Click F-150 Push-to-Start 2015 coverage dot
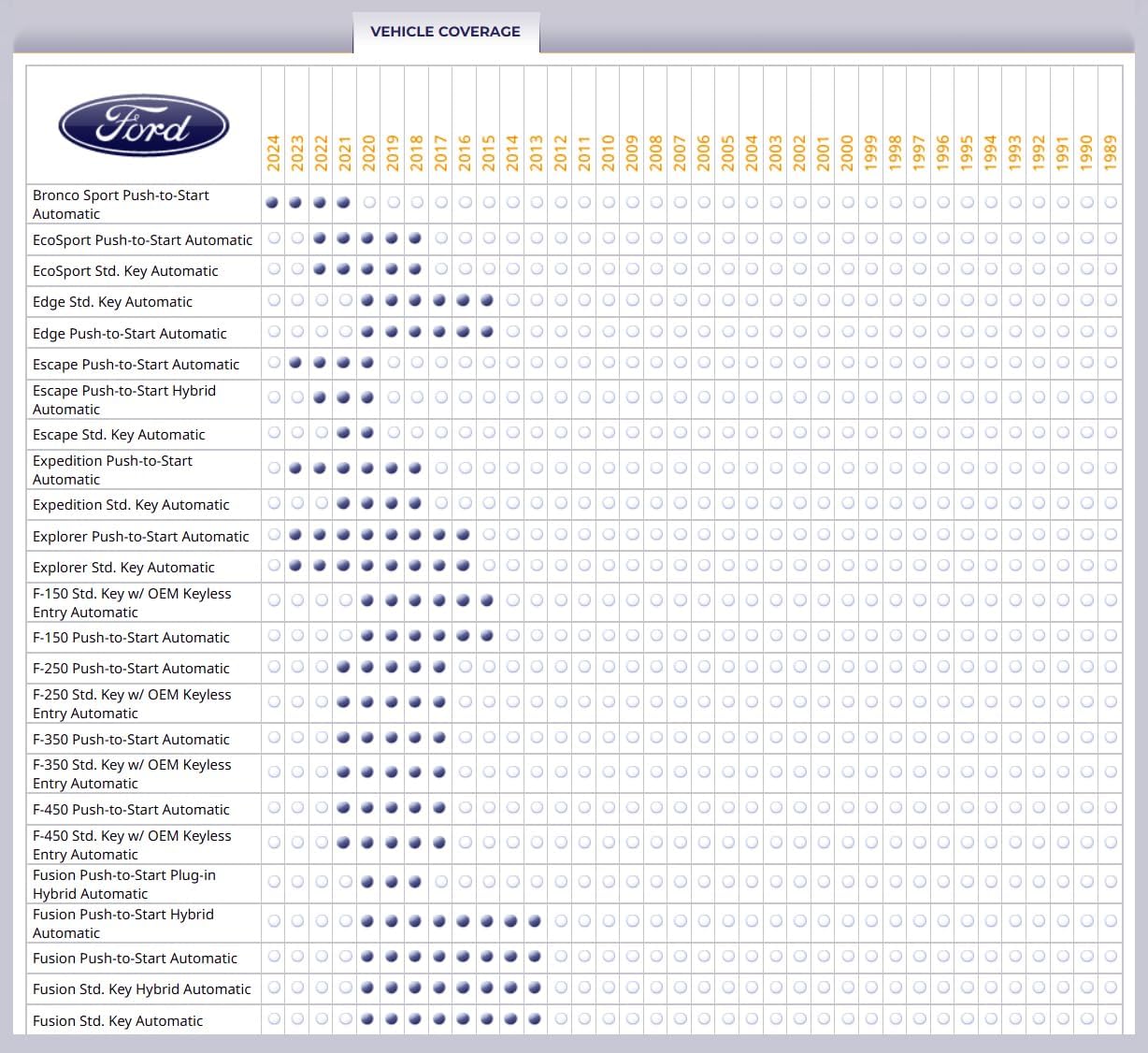1148x1053 pixels. (x=488, y=636)
